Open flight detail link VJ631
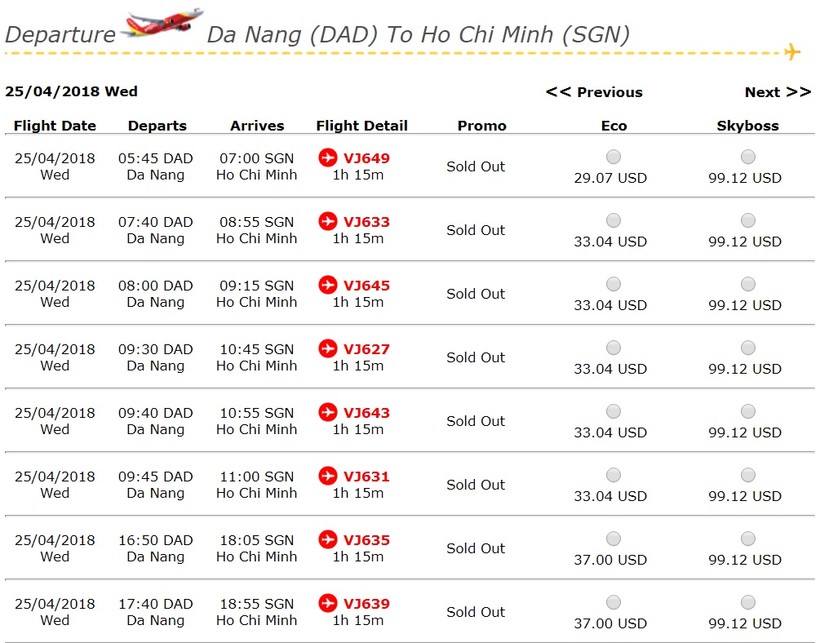 pos(366,477)
